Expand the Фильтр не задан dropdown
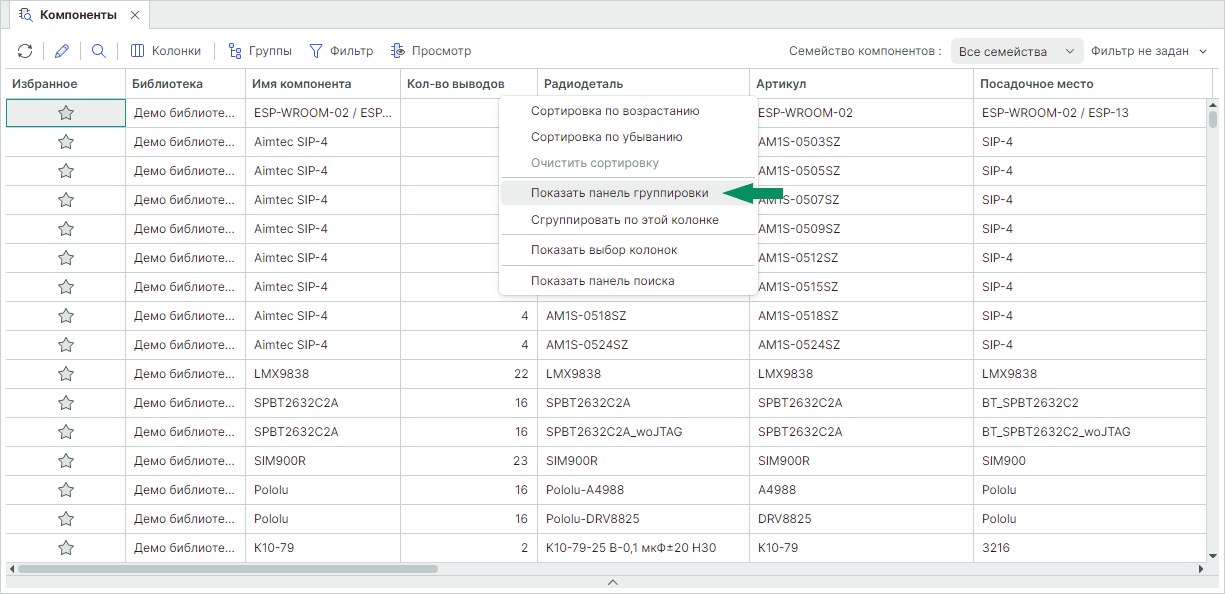This screenshot has width=1225, height=594. click(1150, 51)
